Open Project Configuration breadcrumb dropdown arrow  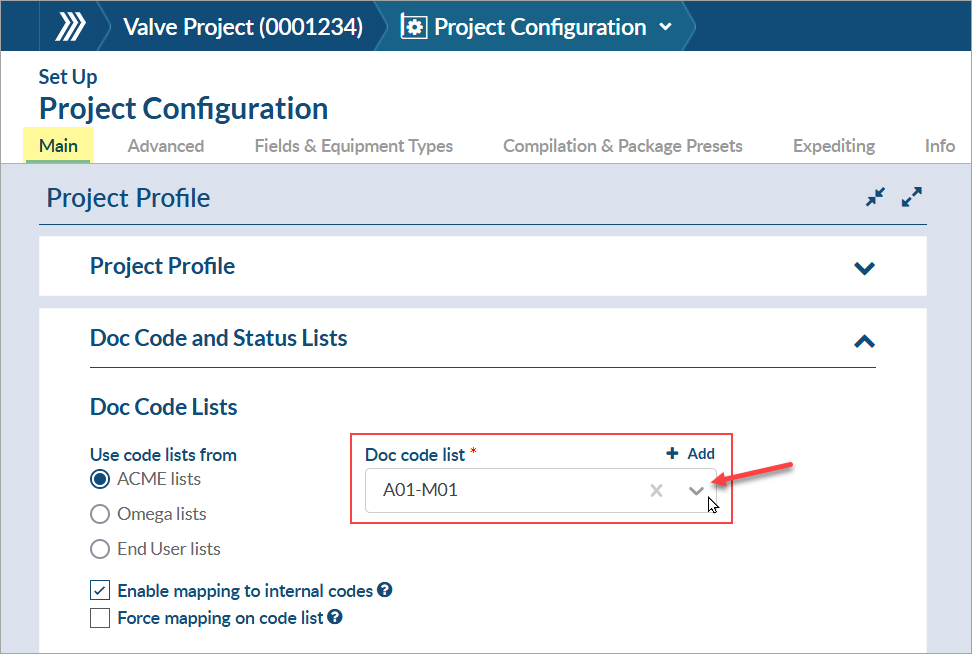coord(666,28)
